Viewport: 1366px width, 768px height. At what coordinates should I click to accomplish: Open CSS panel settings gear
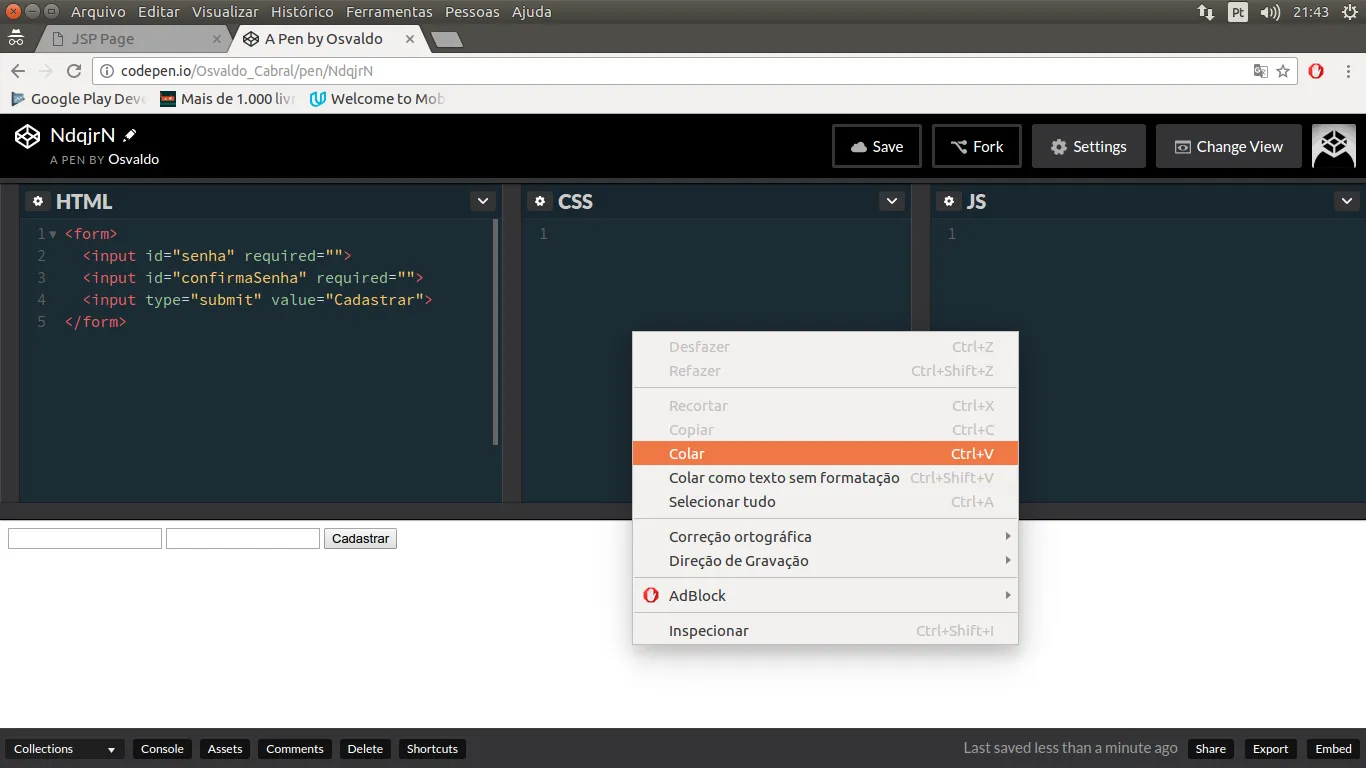click(540, 201)
